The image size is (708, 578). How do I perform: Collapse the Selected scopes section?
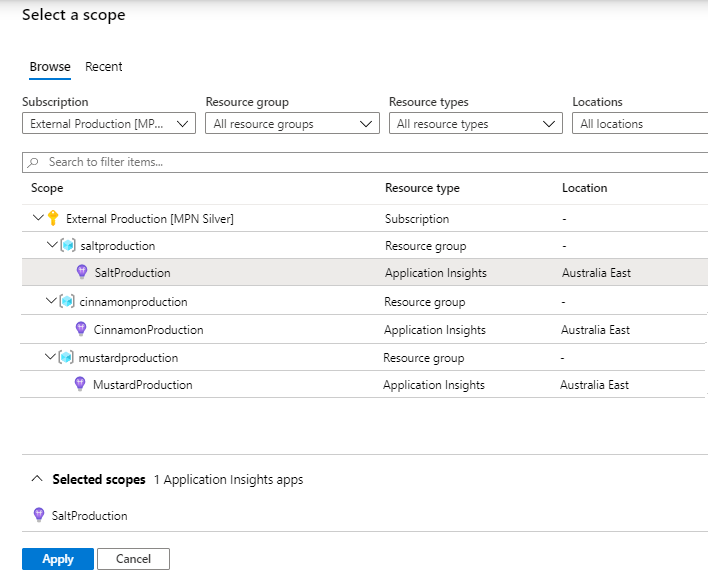click(x=37, y=479)
